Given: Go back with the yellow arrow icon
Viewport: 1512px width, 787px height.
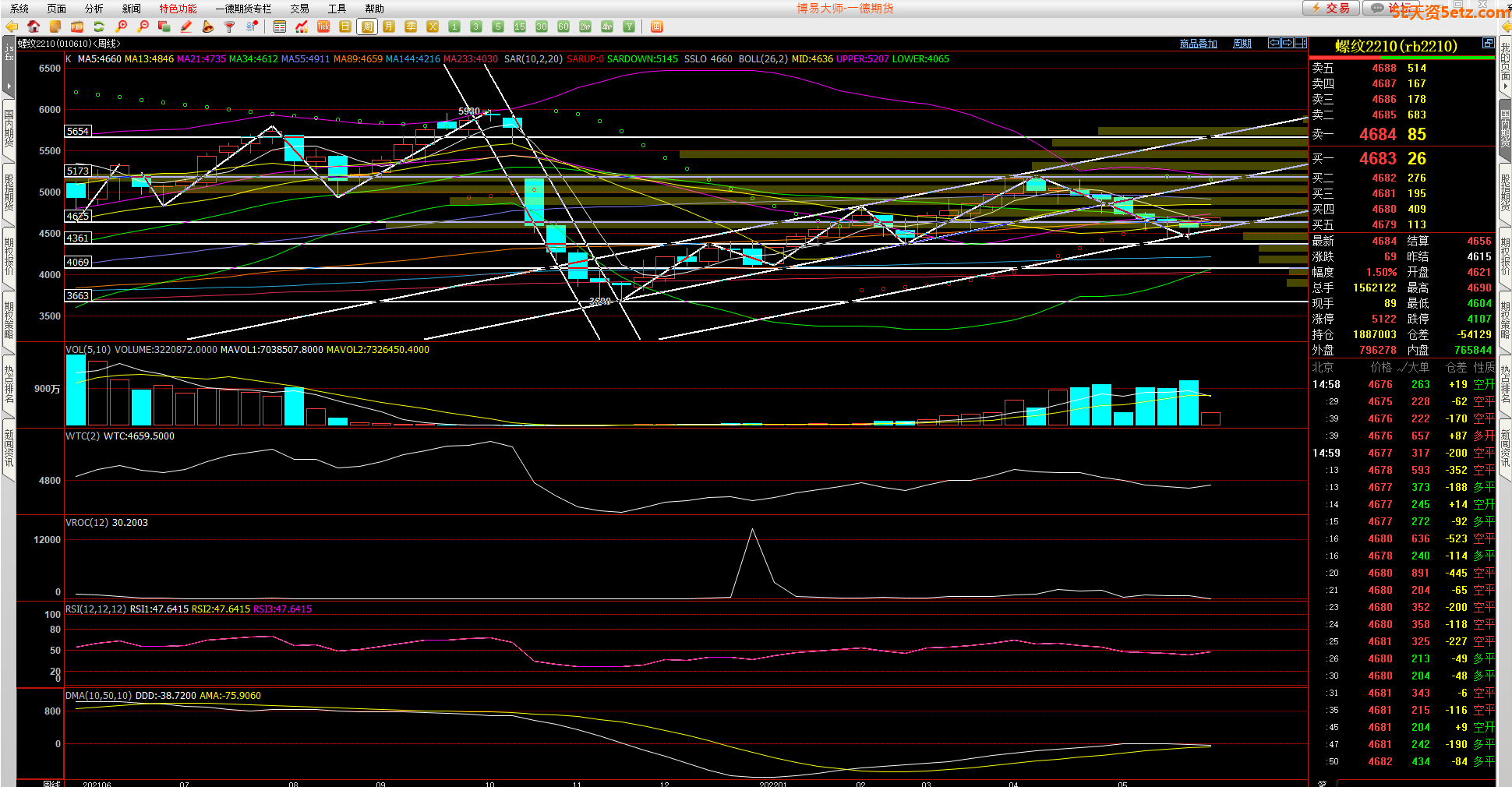Looking at the screenshot, I should (x=12, y=26).
